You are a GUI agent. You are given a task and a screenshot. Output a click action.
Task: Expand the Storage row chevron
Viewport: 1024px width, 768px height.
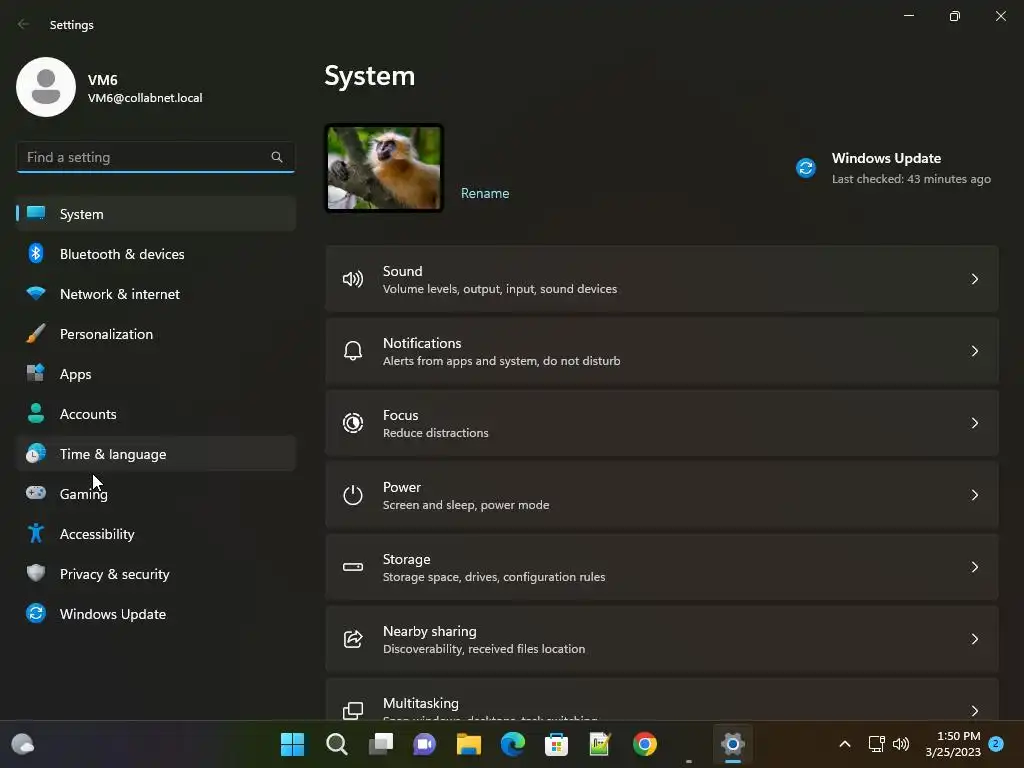click(974, 567)
